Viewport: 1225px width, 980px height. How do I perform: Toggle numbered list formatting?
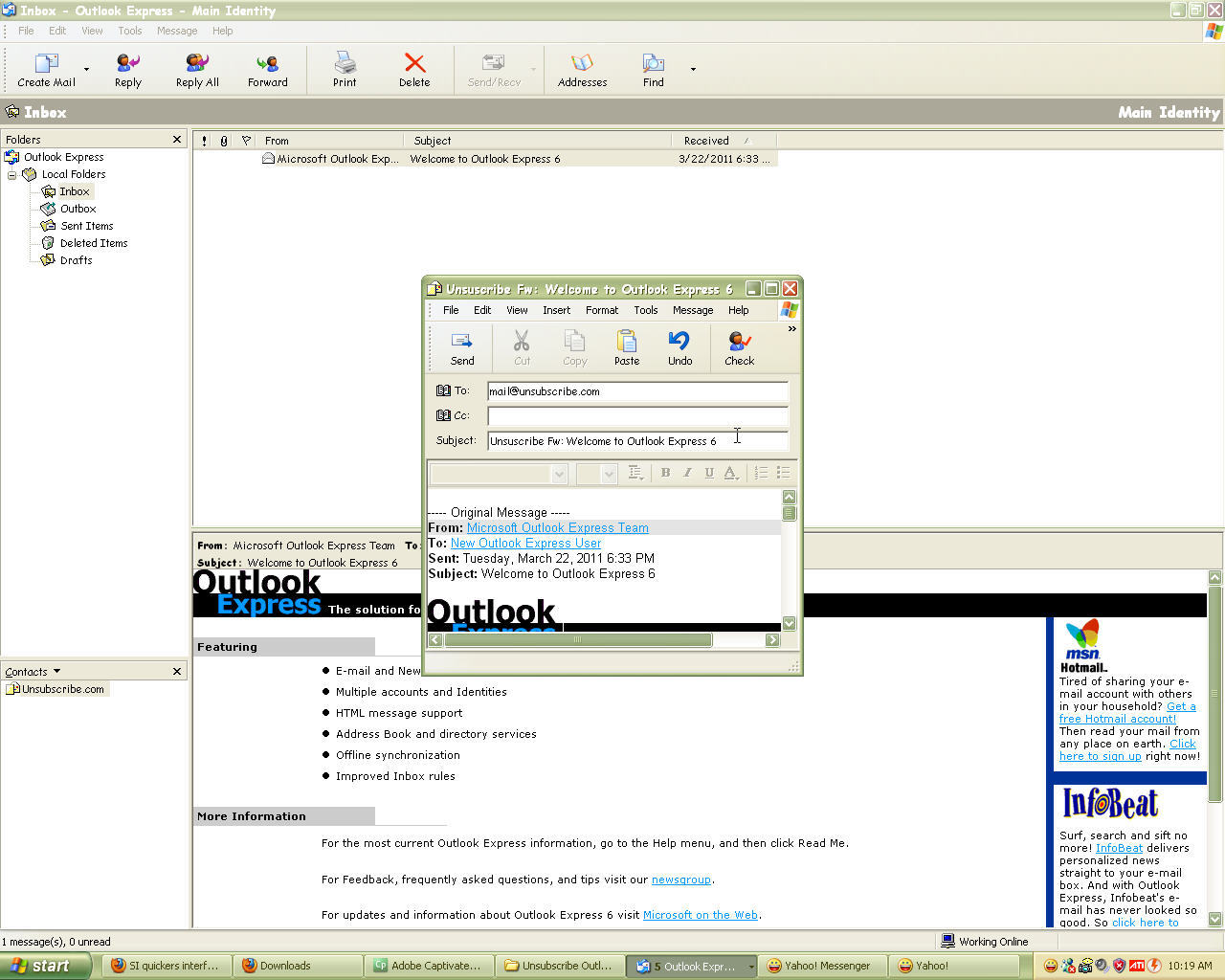762,473
